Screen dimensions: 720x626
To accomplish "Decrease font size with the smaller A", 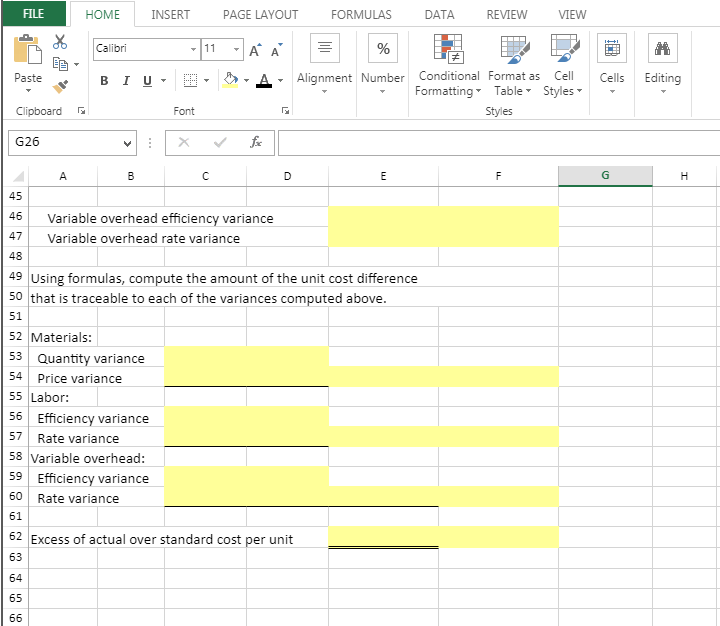I will (x=277, y=50).
